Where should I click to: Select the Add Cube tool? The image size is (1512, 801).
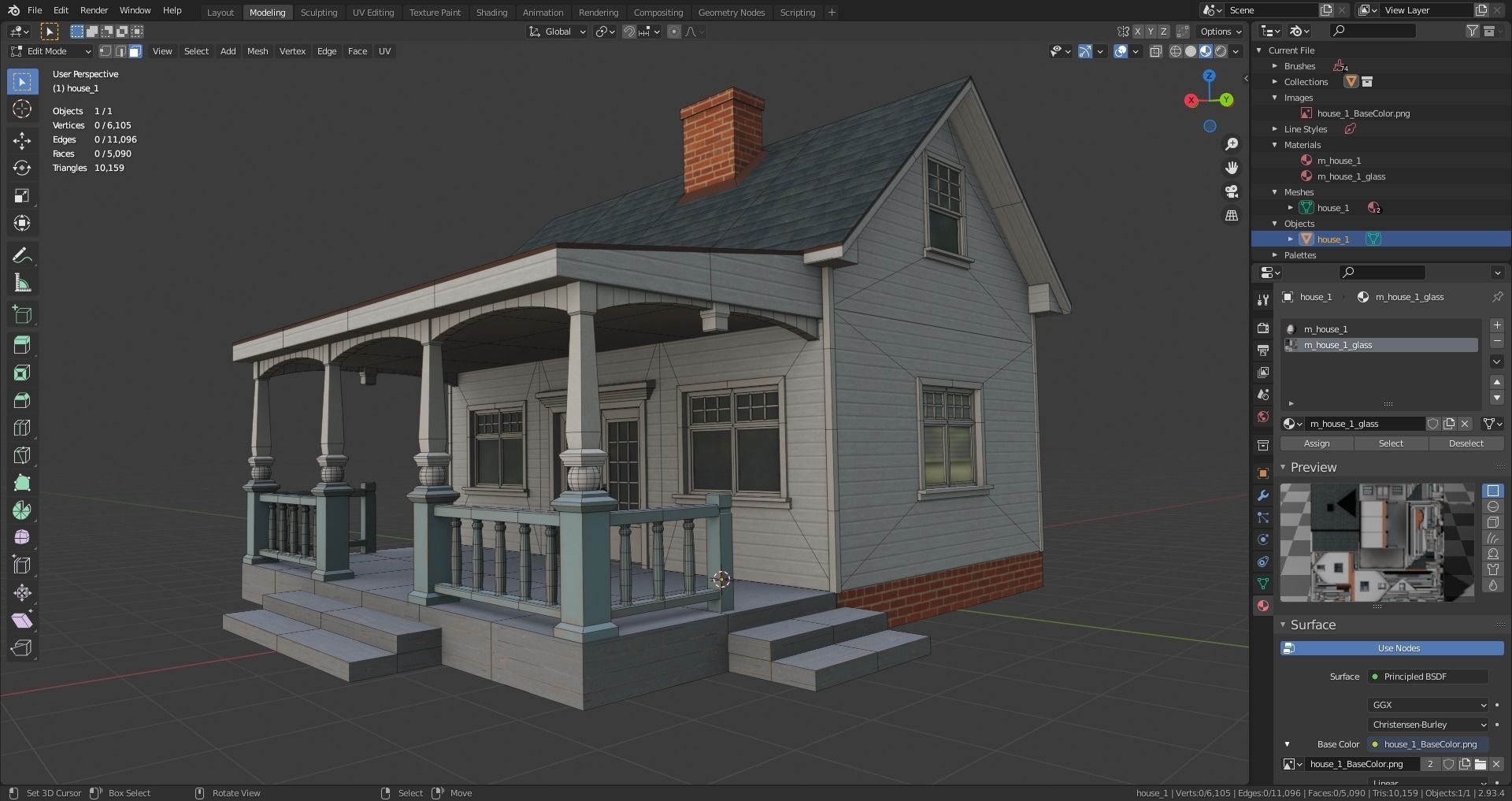click(x=22, y=314)
